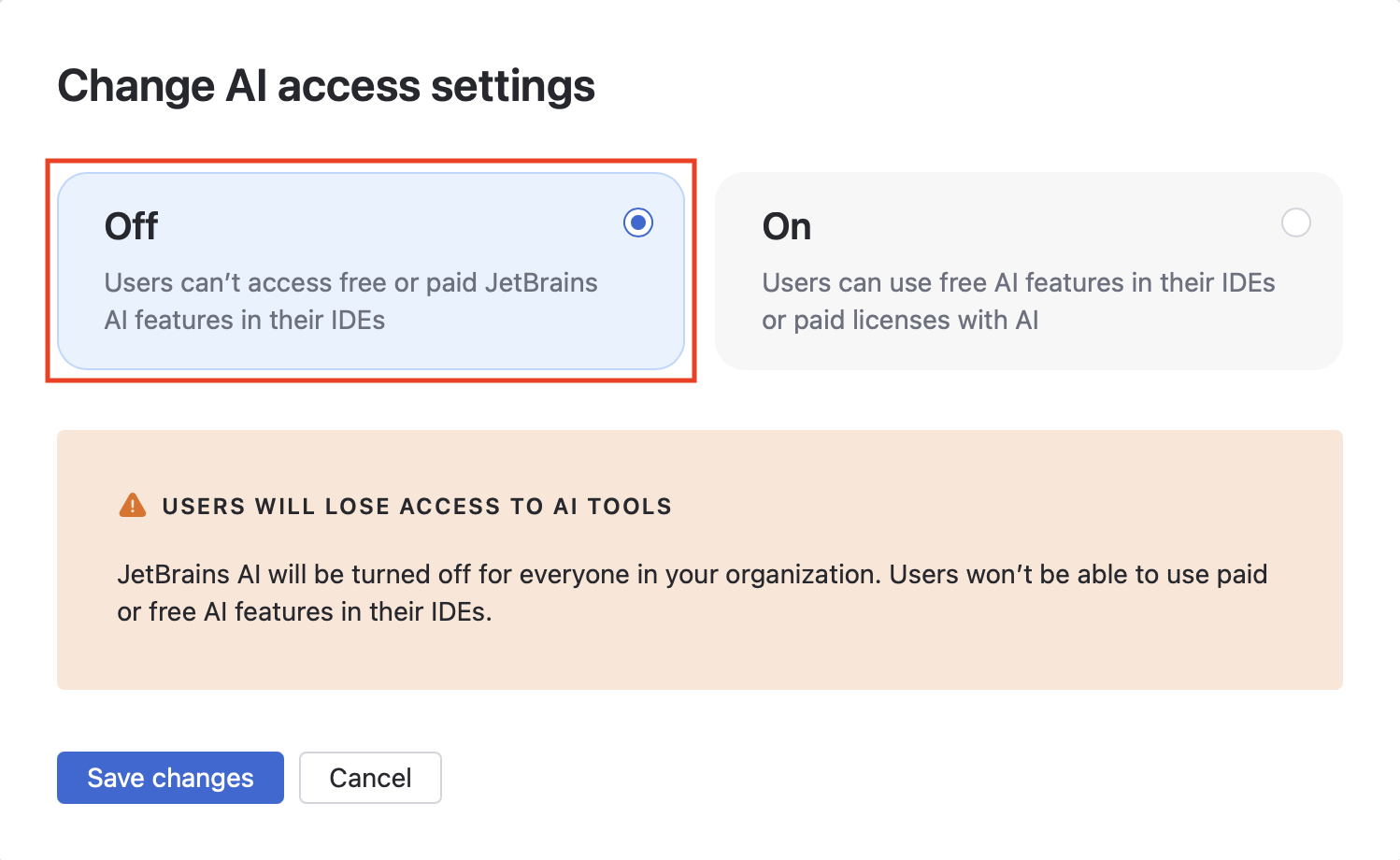
Task: Click "AI features in their IDEs" line in Off card
Action: (245, 320)
